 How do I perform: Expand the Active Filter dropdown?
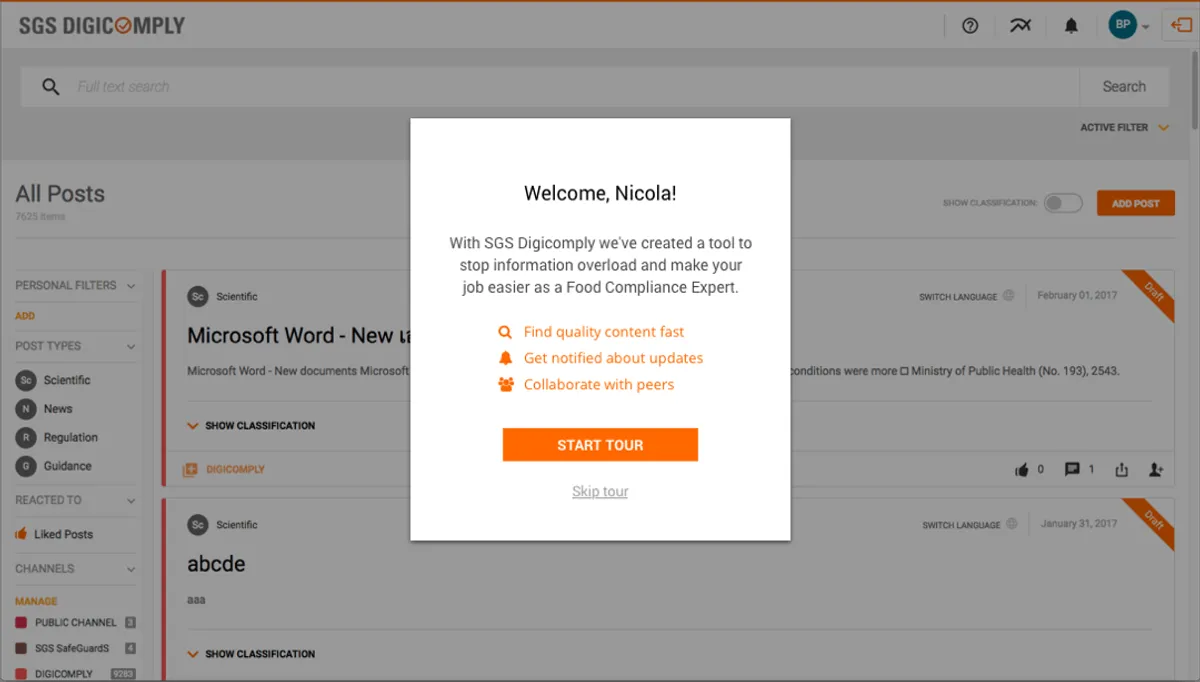pyautogui.click(x=1125, y=128)
